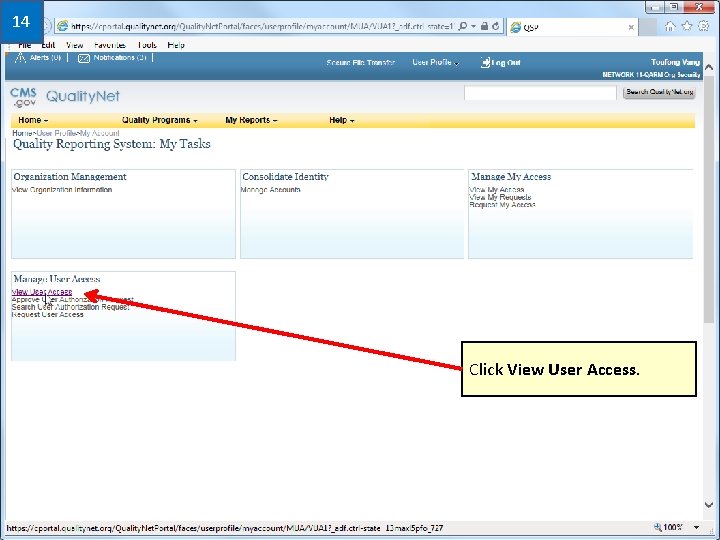Open the Alerts icon in portal header
720x540 pixels.
[20, 58]
